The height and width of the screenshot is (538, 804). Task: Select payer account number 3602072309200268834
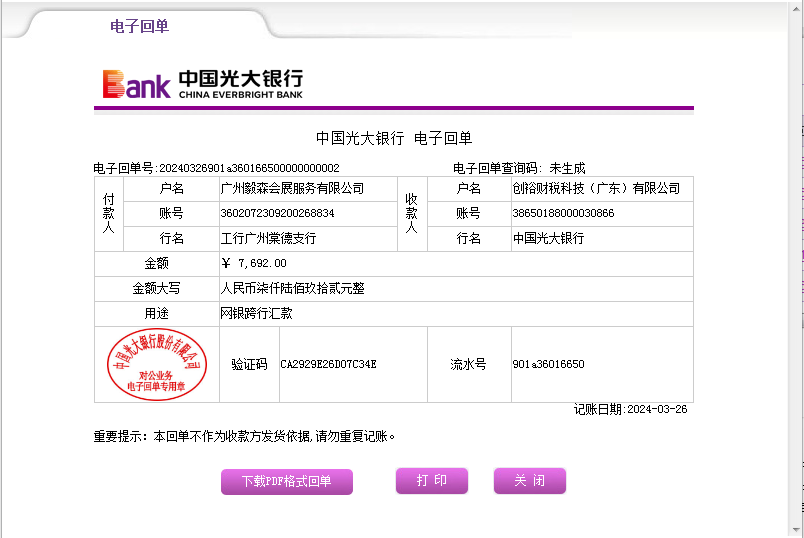click(x=277, y=213)
